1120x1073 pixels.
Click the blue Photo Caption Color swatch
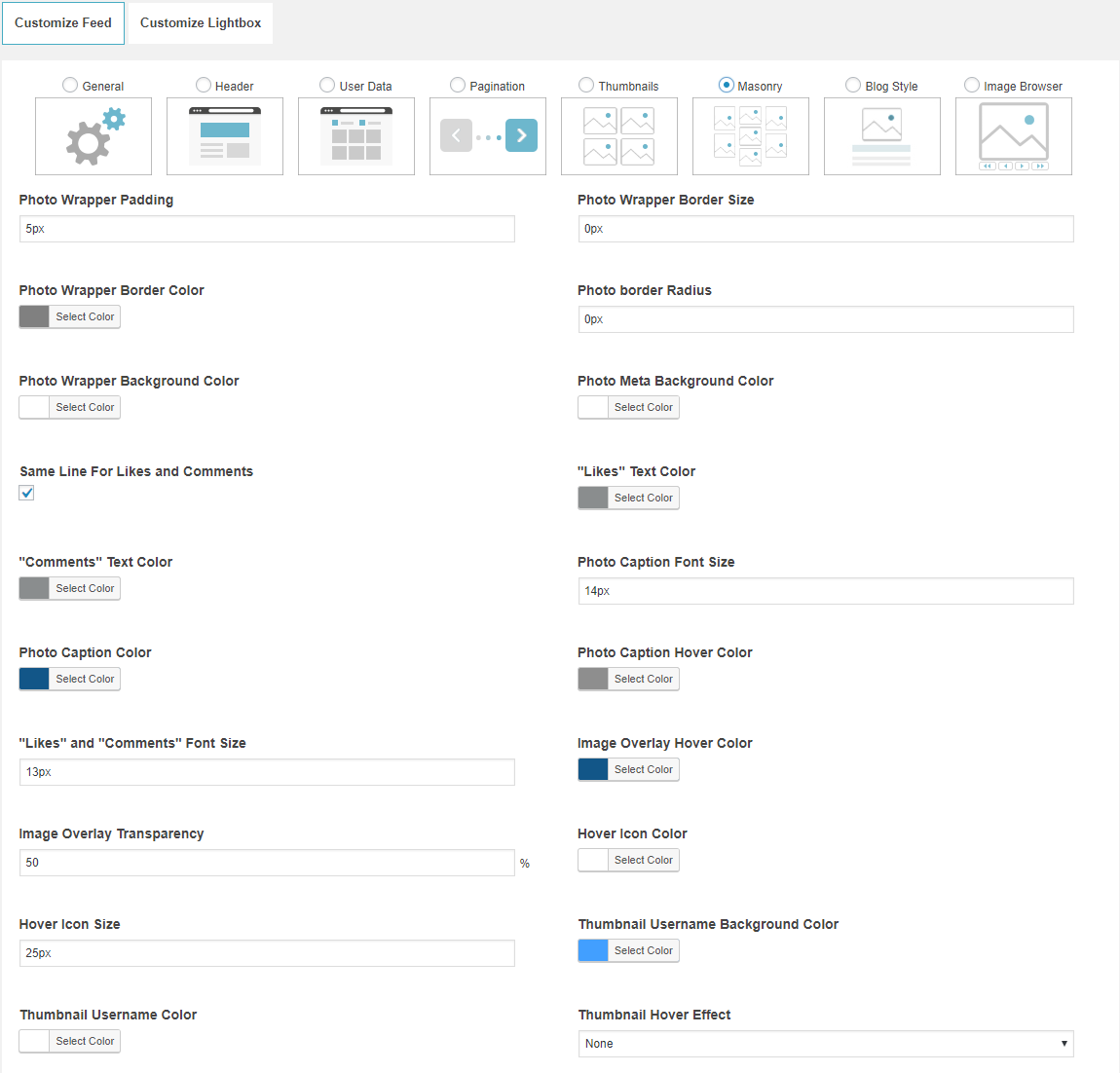point(34,679)
